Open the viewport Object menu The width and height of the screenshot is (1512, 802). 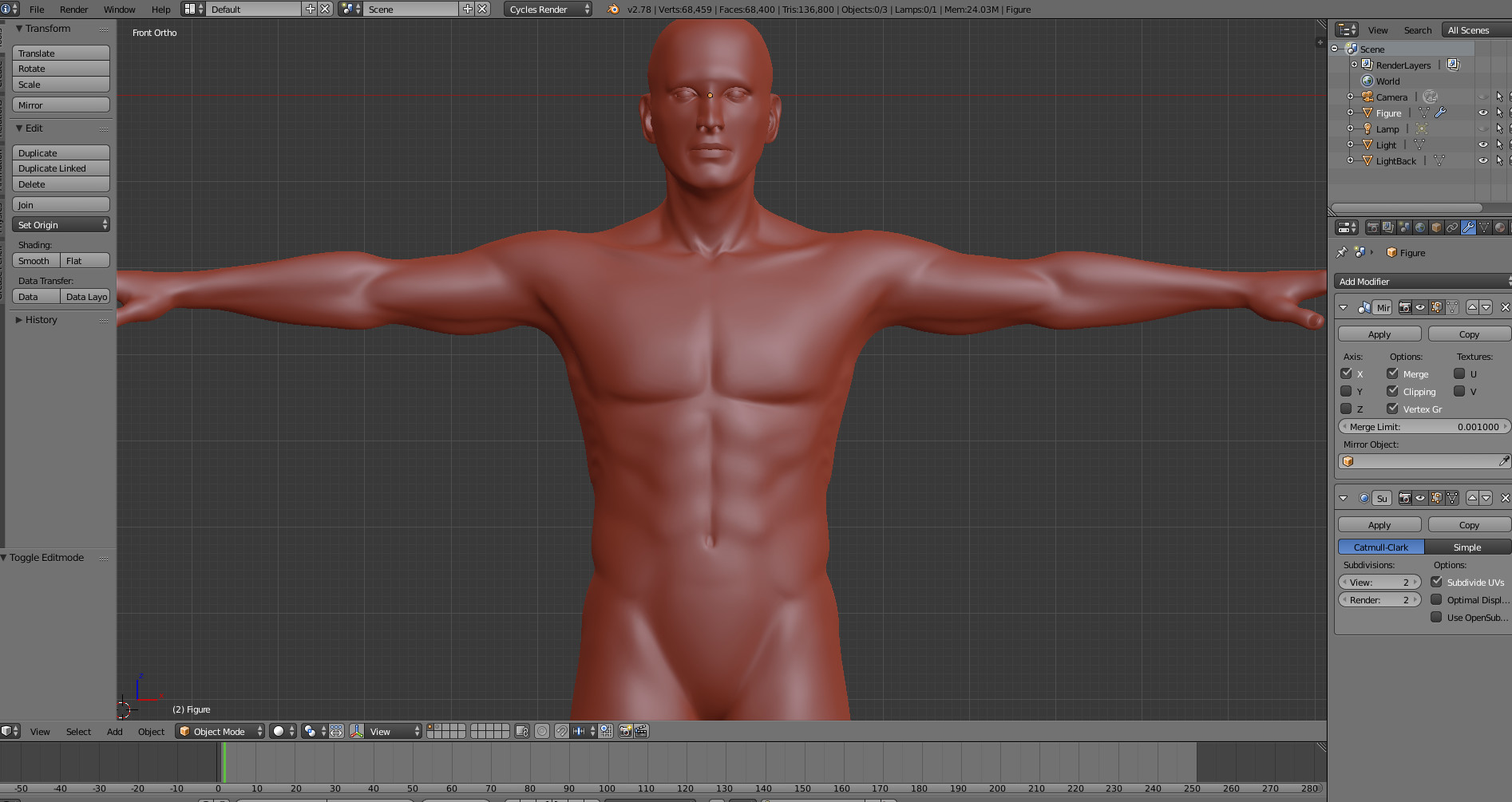(151, 732)
